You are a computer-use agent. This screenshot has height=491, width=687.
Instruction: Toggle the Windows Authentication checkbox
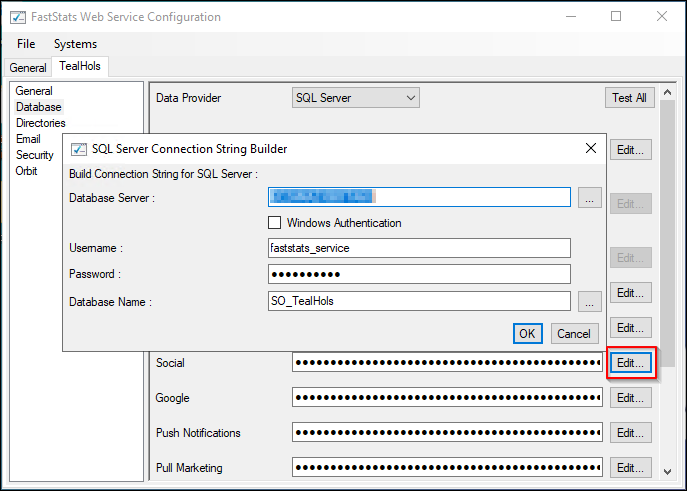(x=274, y=223)
